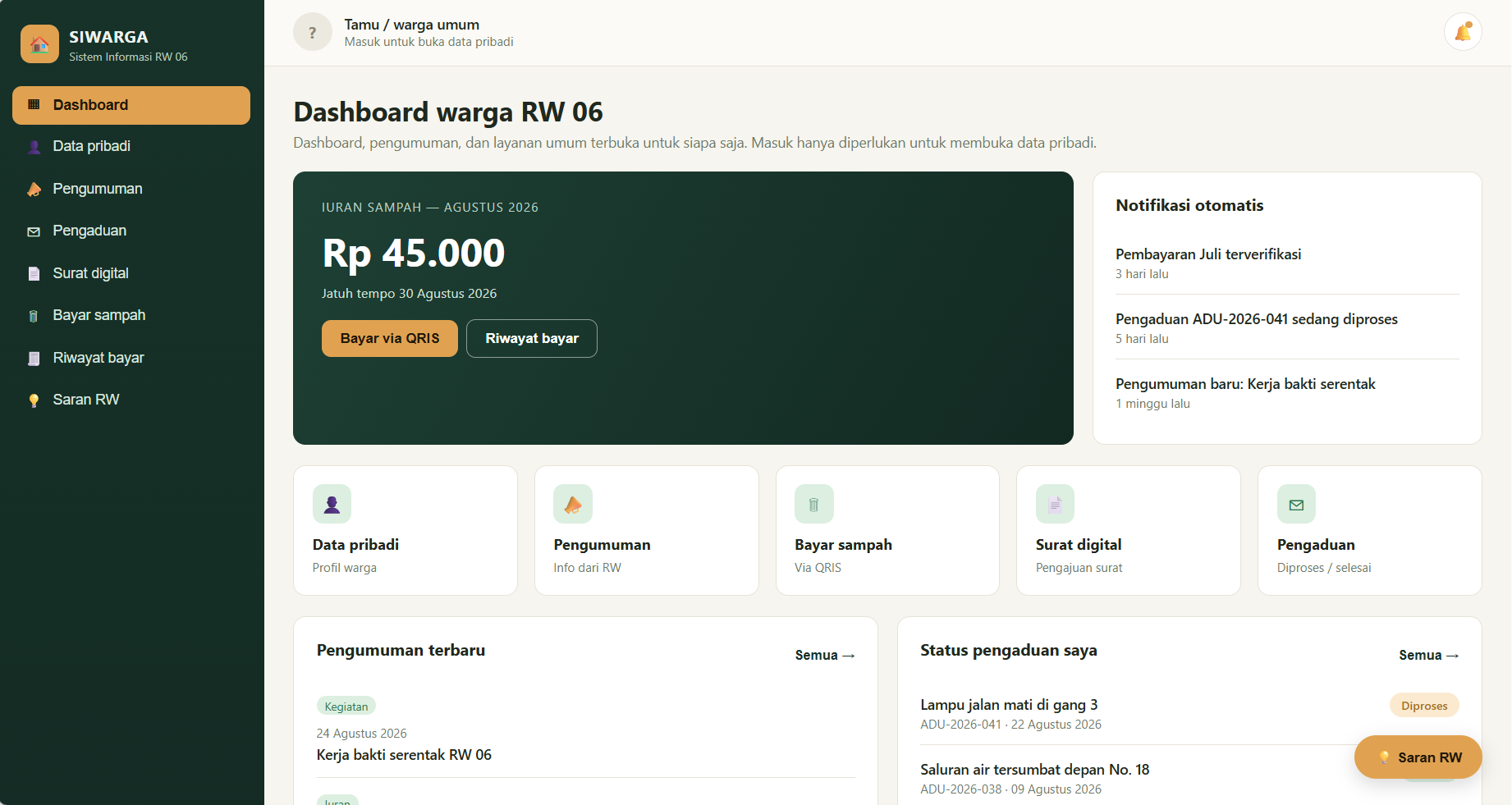The width and height of the screenshot is (1512, 805).
Task: Click the Diproses status badge
Action: click(x=1424, y=706)
